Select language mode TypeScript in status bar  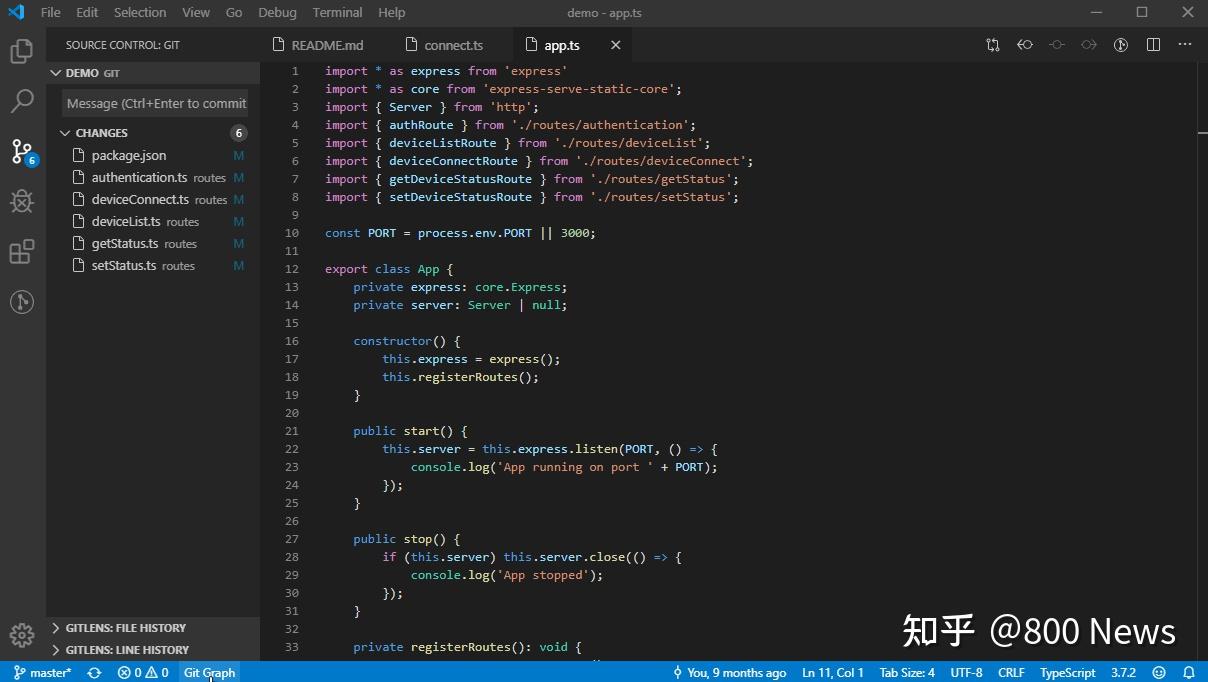1068,673
